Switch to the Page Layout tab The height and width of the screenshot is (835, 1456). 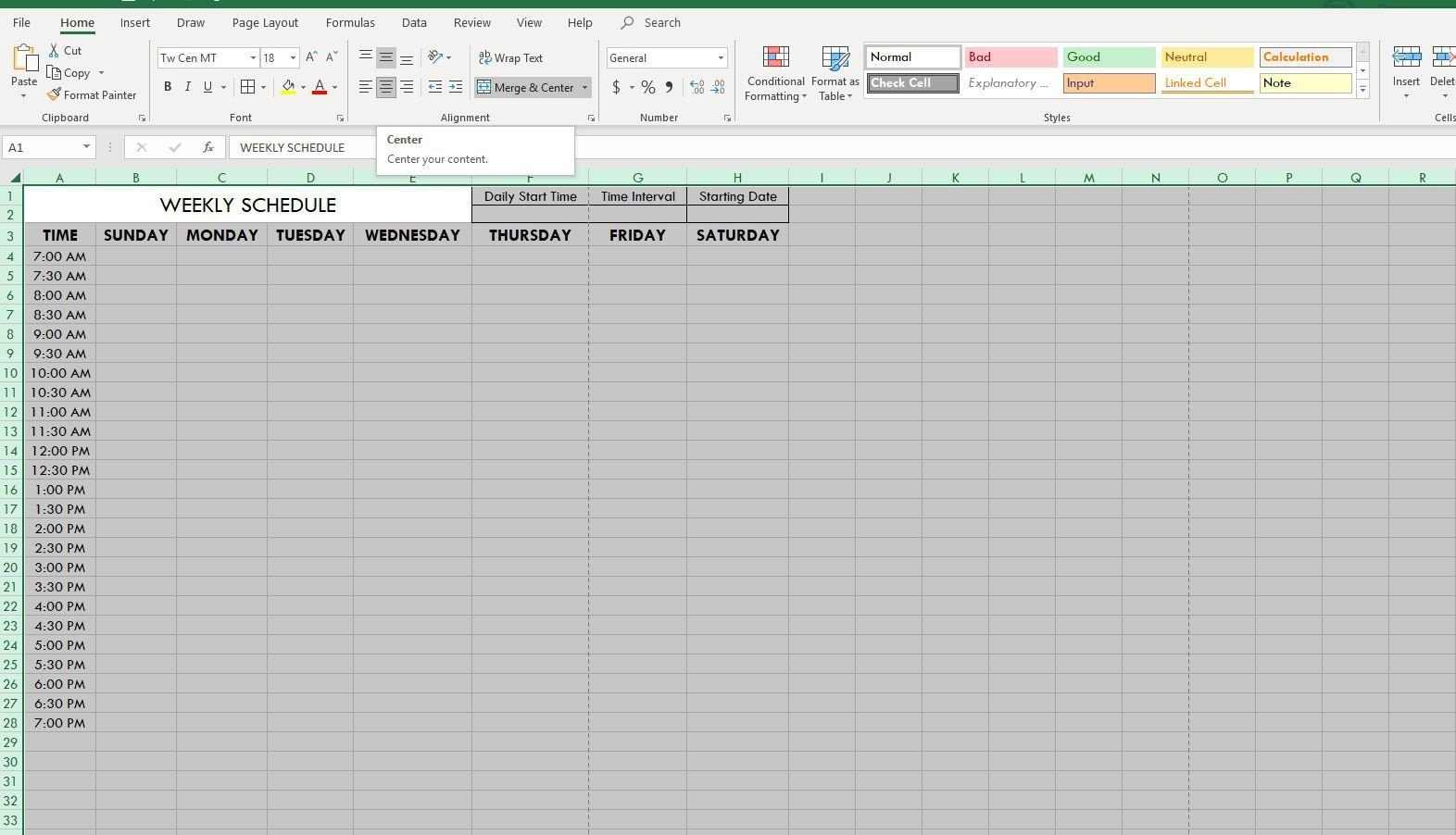click(265, 22)
